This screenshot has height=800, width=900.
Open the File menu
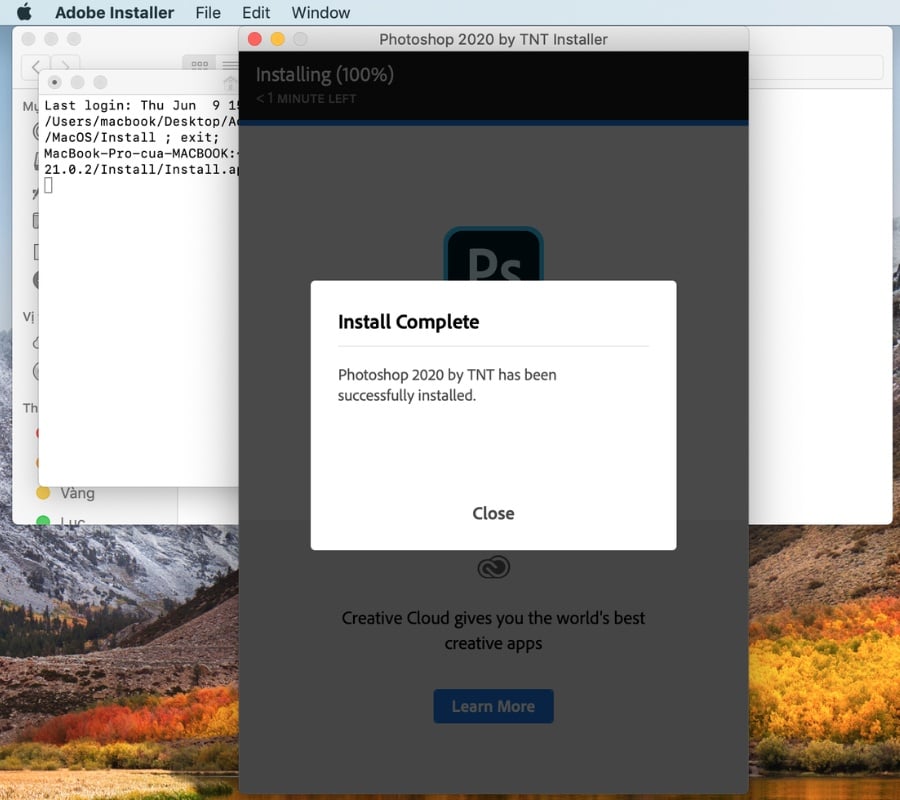[x=208, y=13]
